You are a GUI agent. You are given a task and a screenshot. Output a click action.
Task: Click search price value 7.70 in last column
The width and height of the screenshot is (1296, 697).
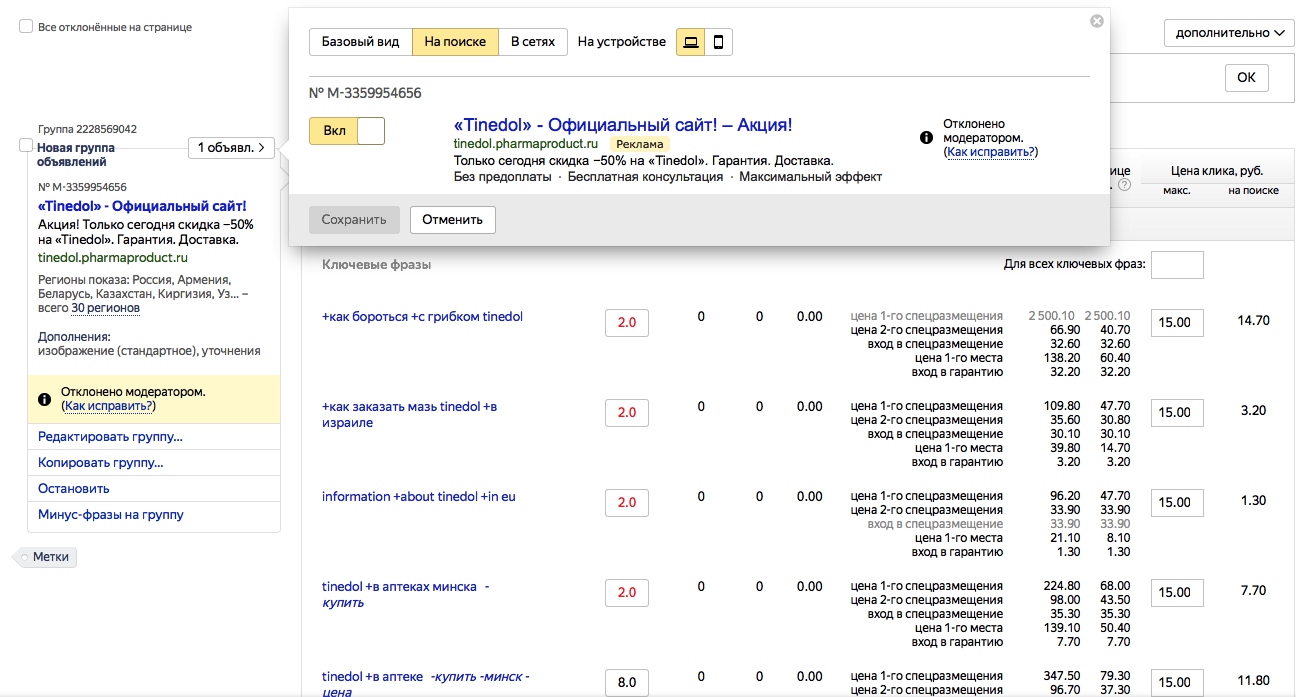point(1253,590)
